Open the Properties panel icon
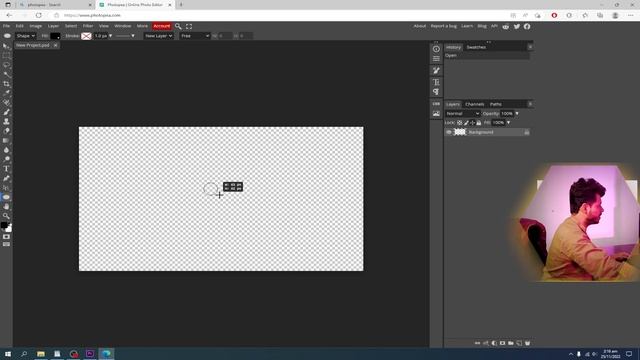Viewport: 640px width, 360px height. [x=436, y=59]
